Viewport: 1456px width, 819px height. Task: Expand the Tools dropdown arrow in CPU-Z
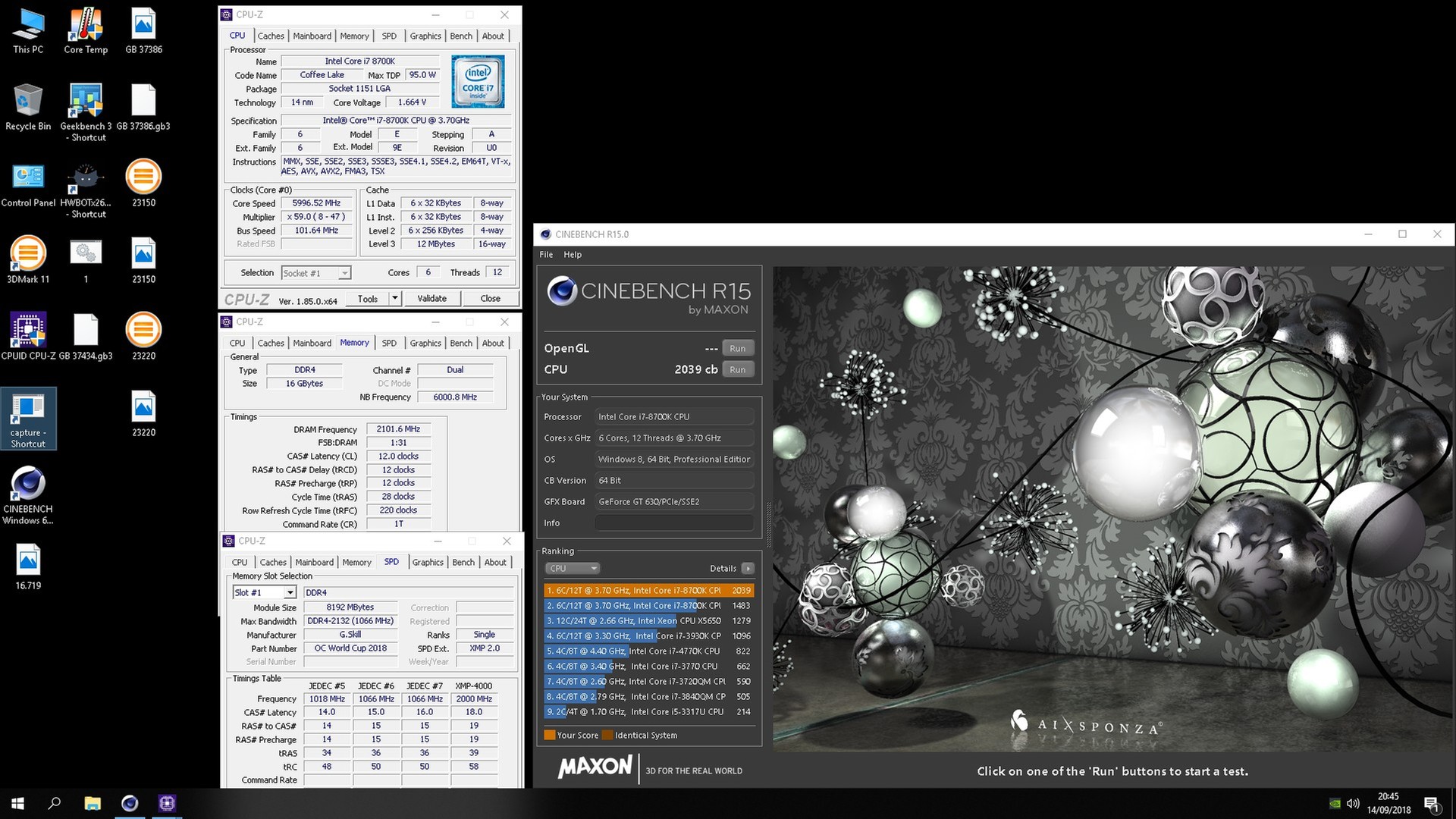point(394,299)
